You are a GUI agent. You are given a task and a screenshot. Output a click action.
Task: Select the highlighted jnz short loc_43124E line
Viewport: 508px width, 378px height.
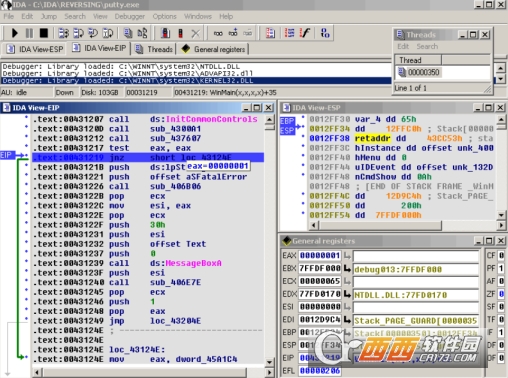pos(148,157)
